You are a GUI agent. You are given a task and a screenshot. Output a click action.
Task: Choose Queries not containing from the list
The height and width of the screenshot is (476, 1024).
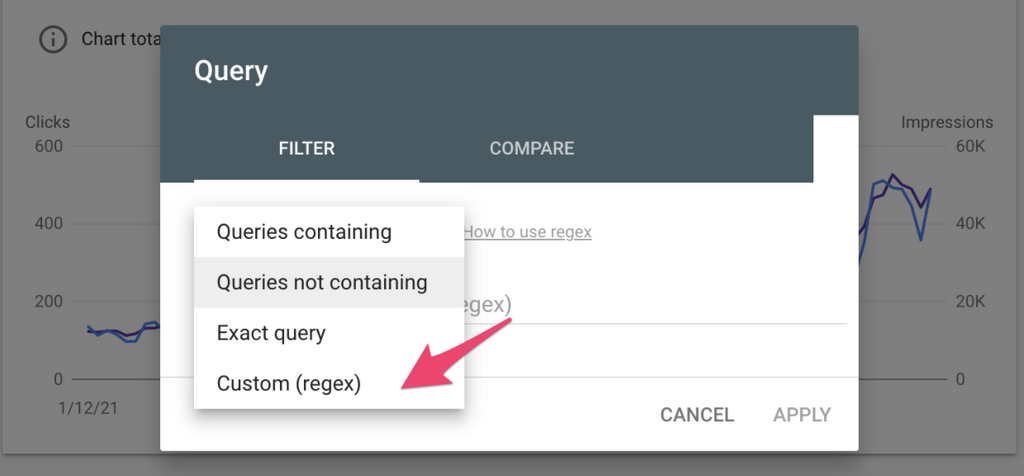point(322,283)
